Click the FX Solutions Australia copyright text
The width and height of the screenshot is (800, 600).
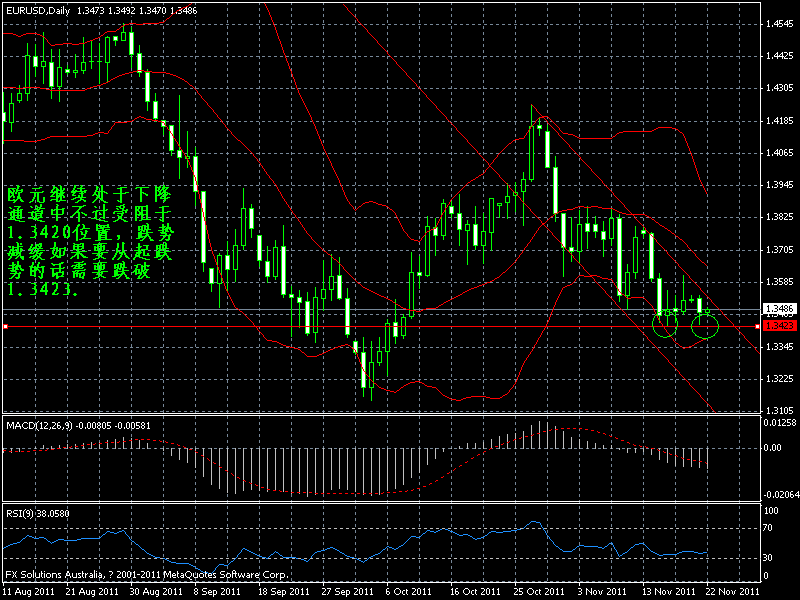click(x=147, y=574)
